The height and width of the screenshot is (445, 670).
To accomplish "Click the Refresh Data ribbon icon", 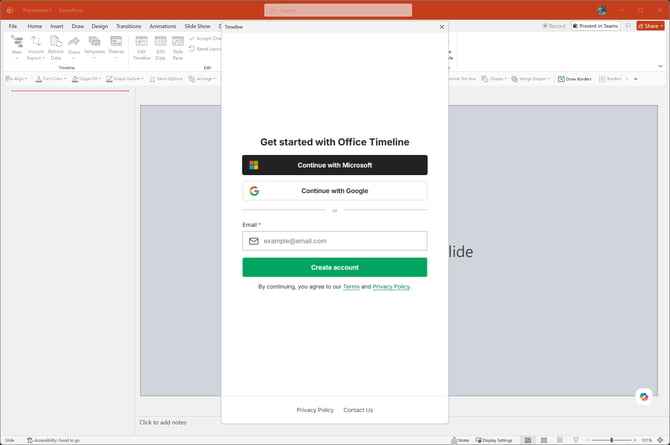I will 56,41.
